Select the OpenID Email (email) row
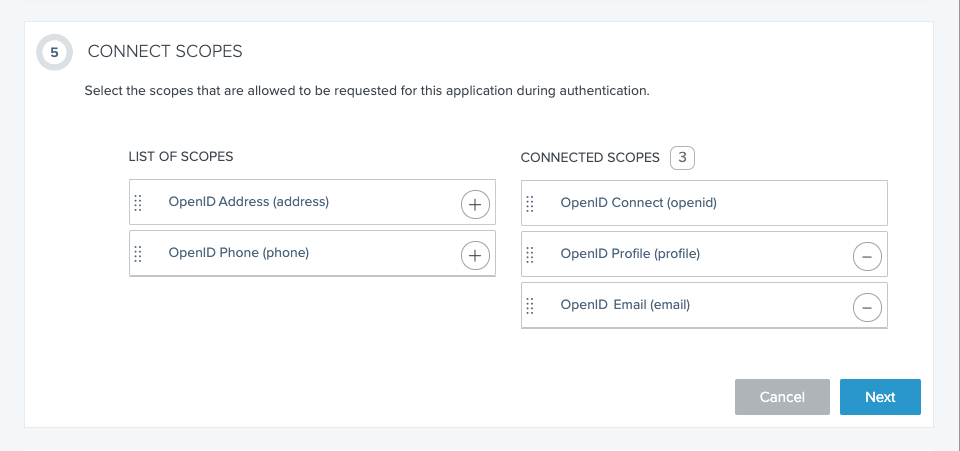This screenshot has width=960, height=451. click(625, 305)
